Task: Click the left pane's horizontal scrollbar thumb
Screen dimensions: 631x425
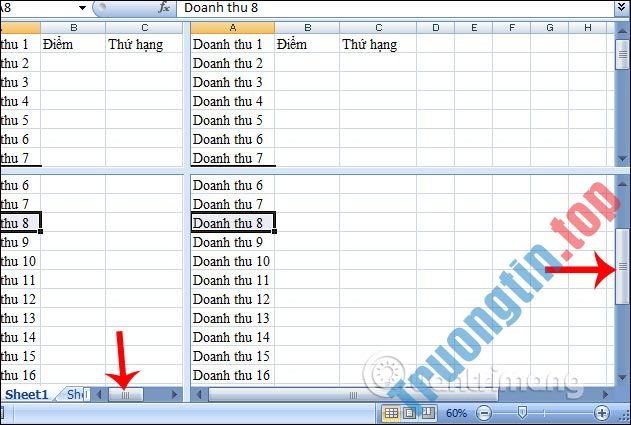Action: click(x=126, y=395)
